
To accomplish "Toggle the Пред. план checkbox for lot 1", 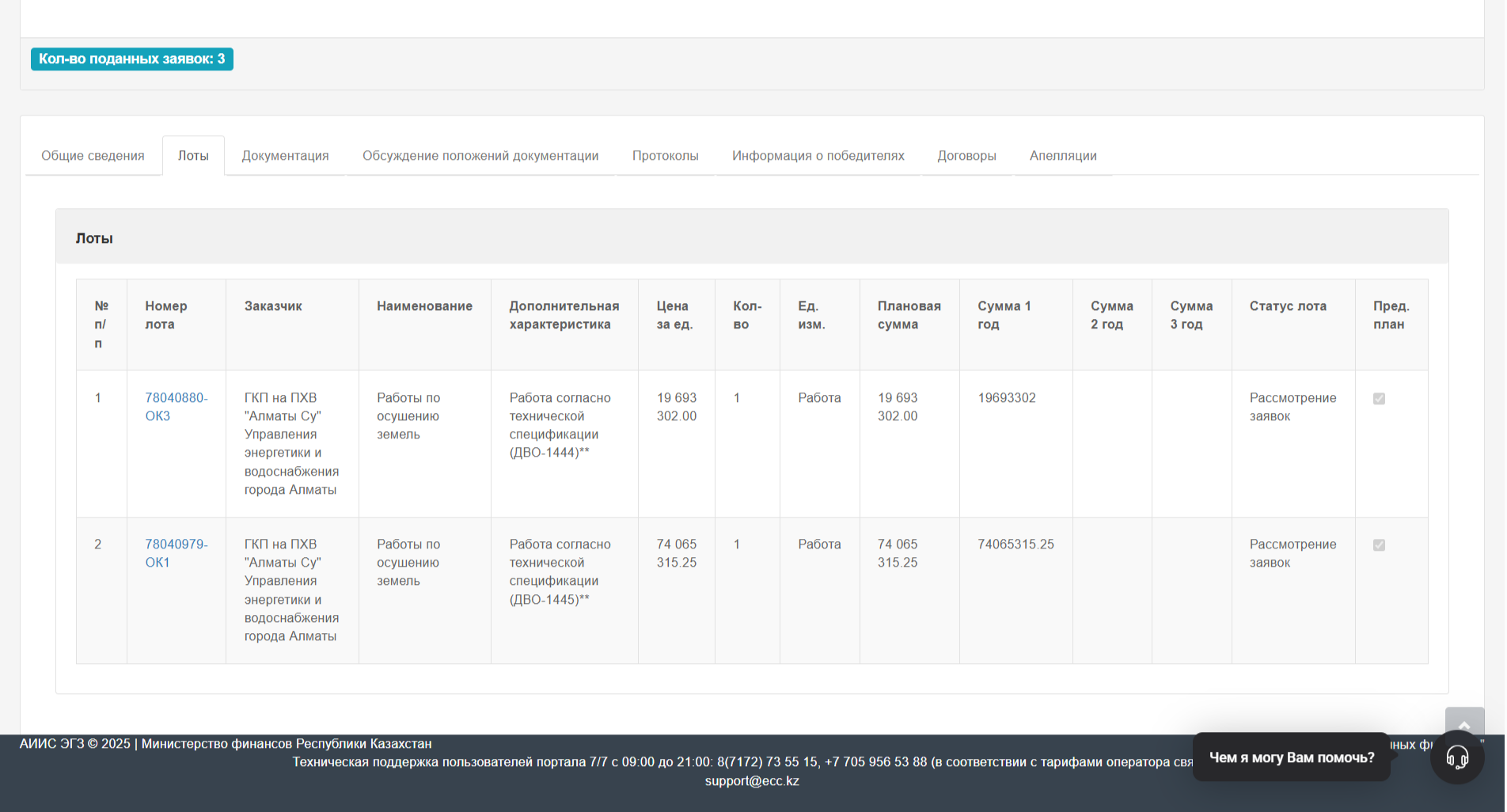I will tap(1379, 399).
